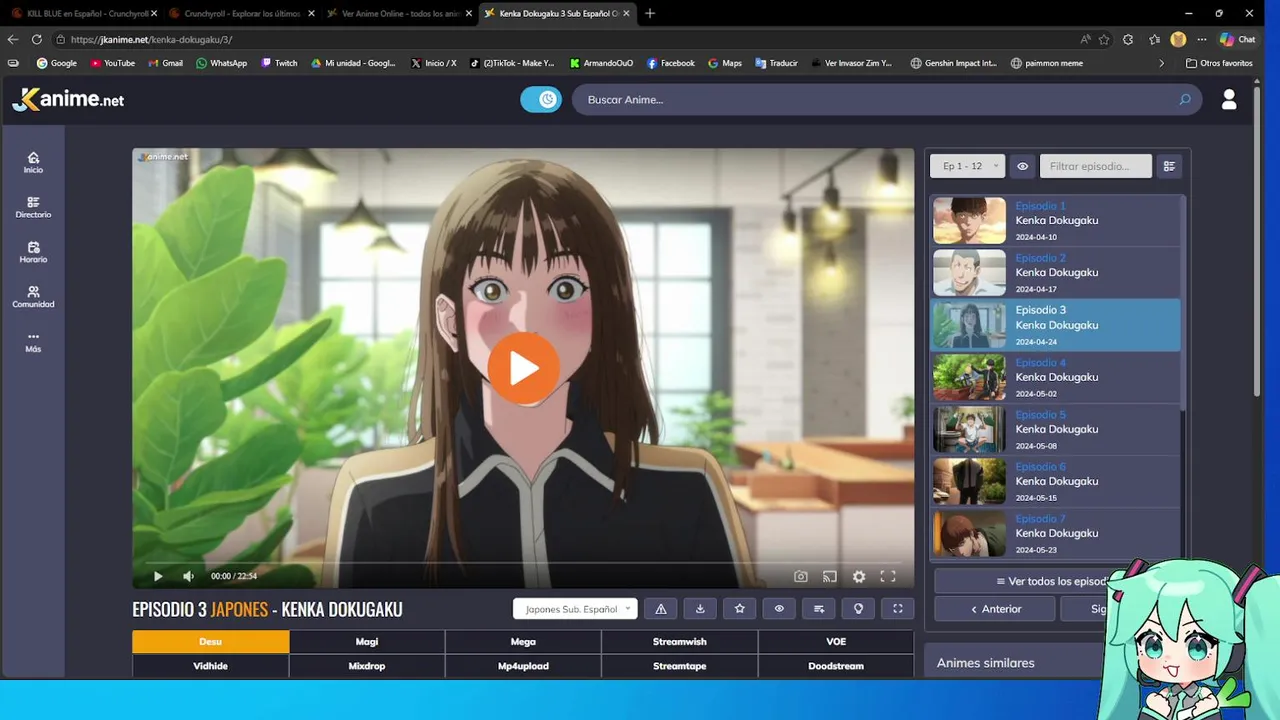Enter player fullscreen mode

click(887, 576)
